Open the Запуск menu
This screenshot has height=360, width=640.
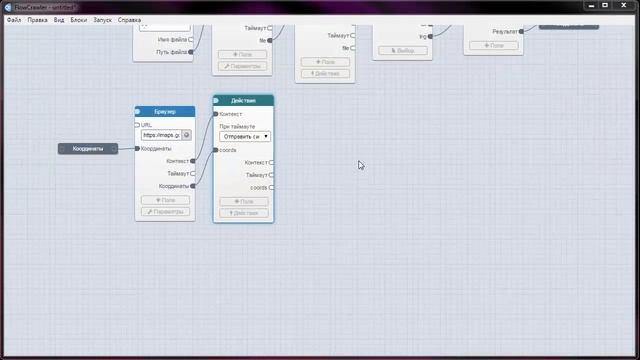click(102, 20)
